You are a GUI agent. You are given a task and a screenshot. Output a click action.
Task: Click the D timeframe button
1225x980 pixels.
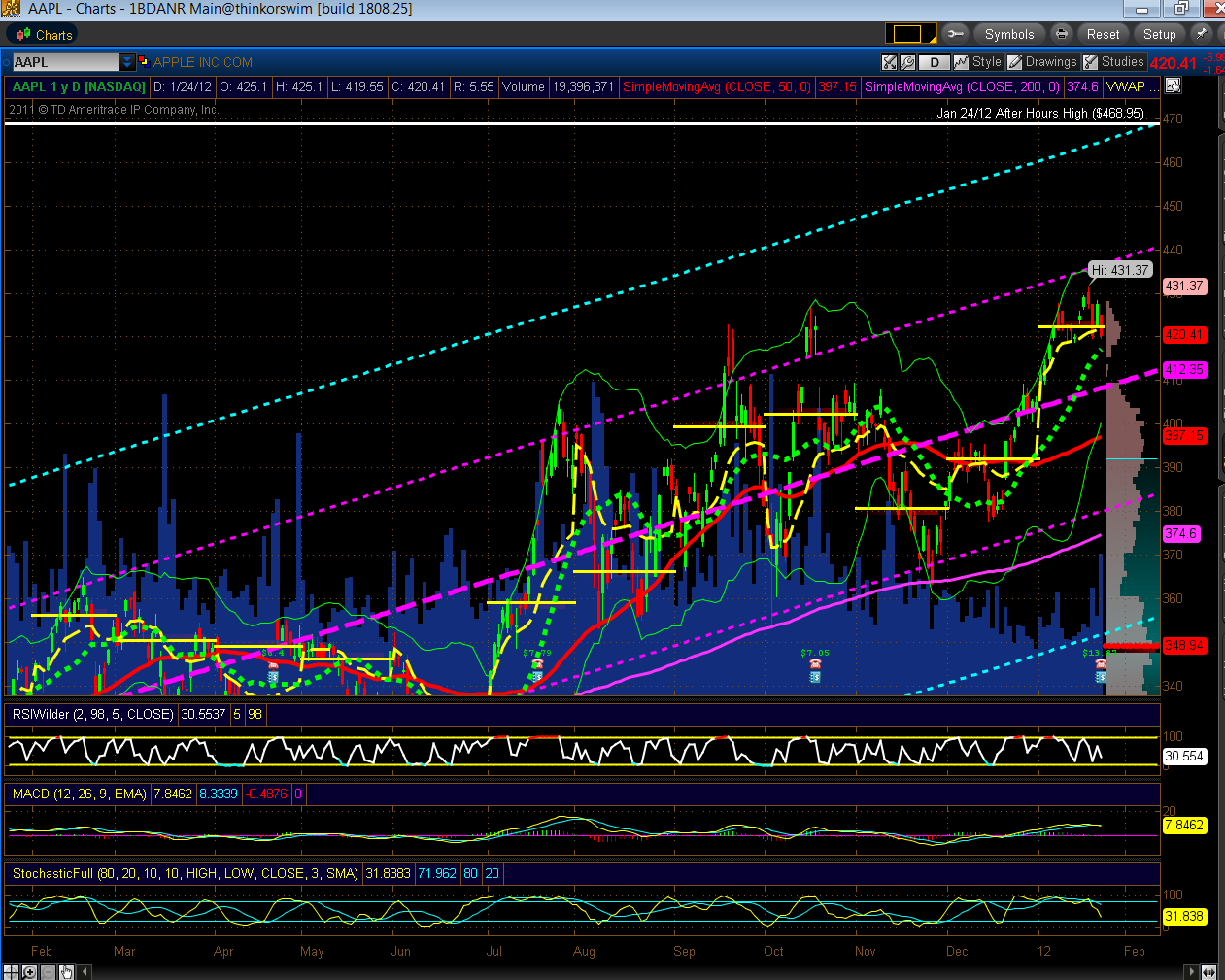pos(935,62)
